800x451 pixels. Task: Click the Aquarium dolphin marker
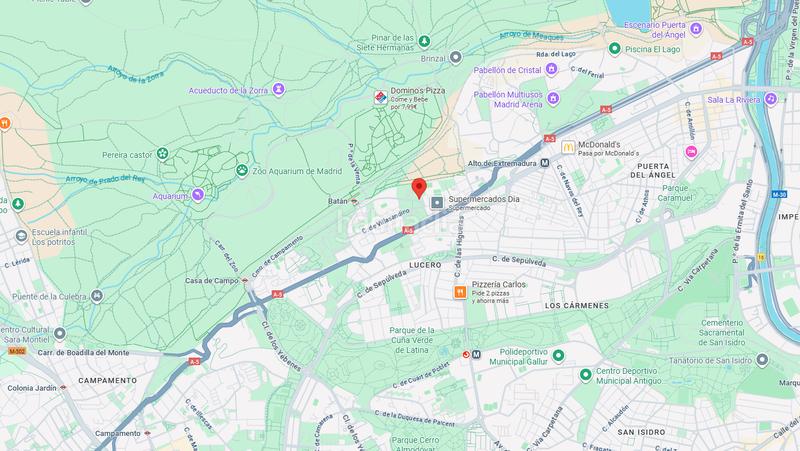(x=198, y=195)
